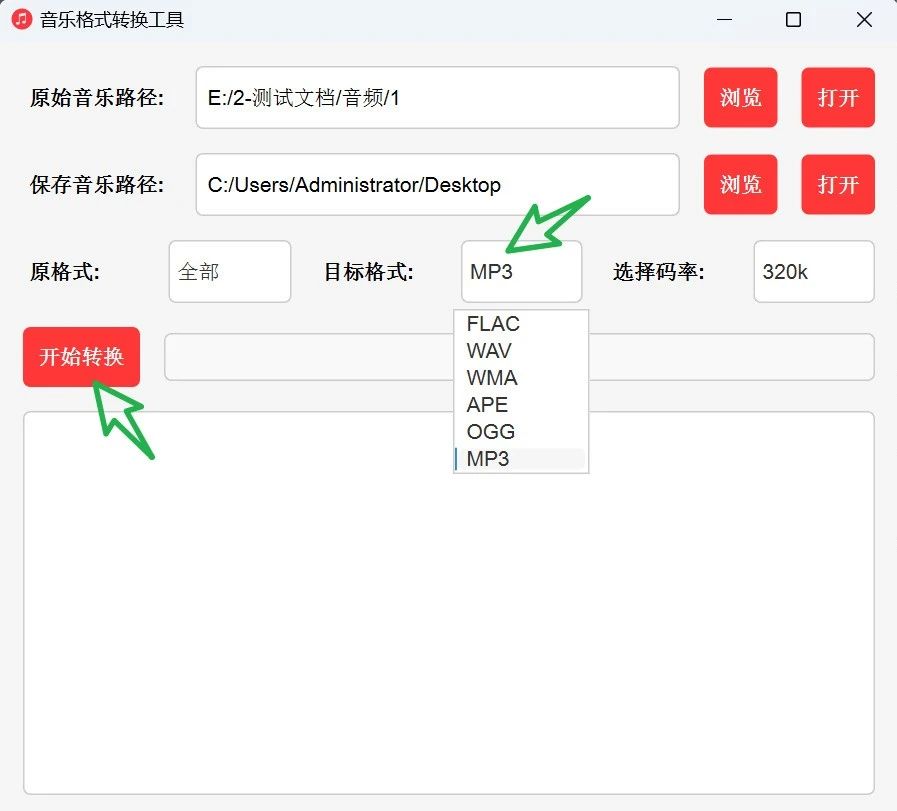897x811 pixels.
Task: Click the 原始音乐路径 label
Action: (x=97, y=98)
